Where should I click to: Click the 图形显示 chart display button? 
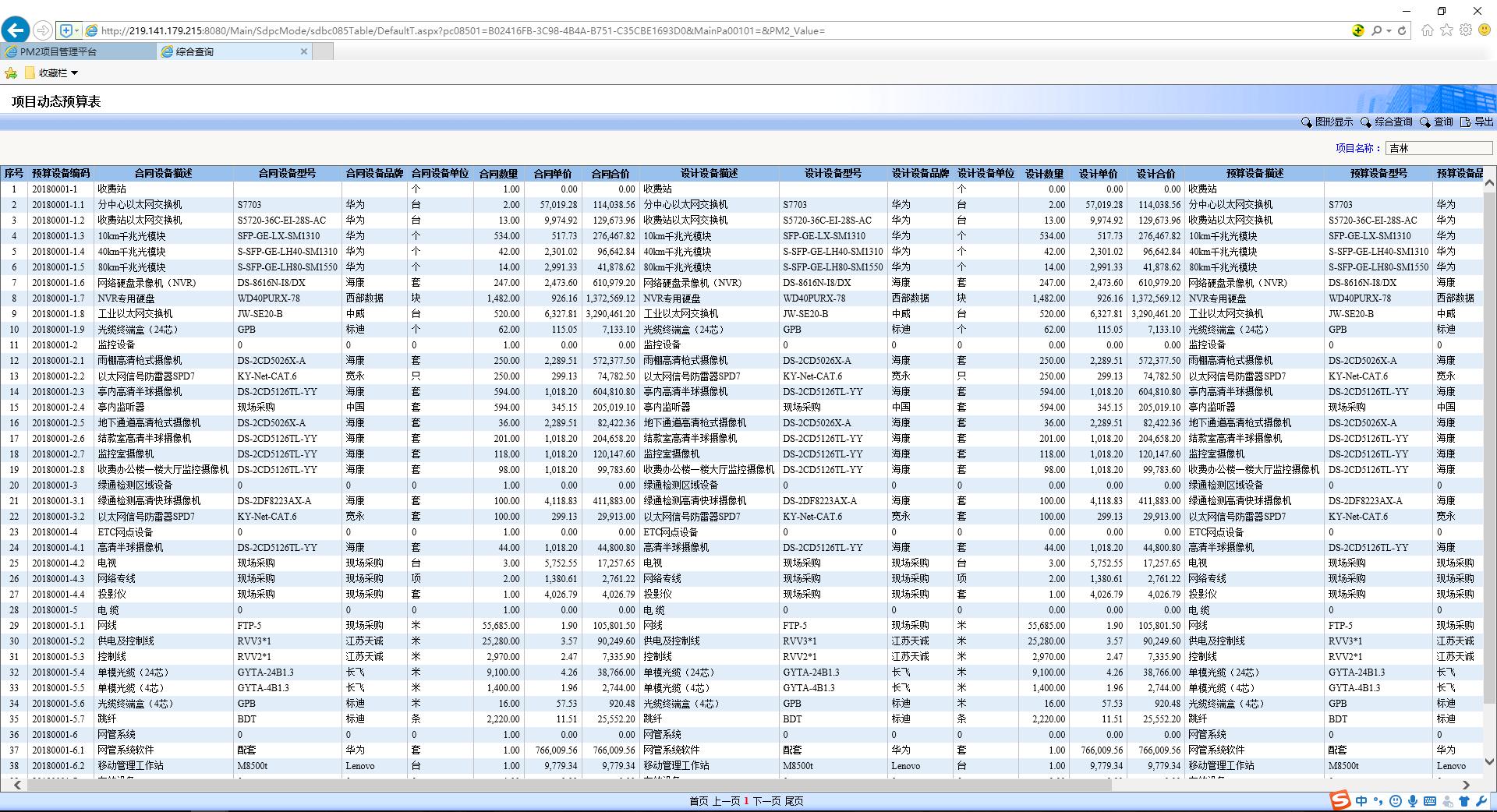[x=1327, y=122]
